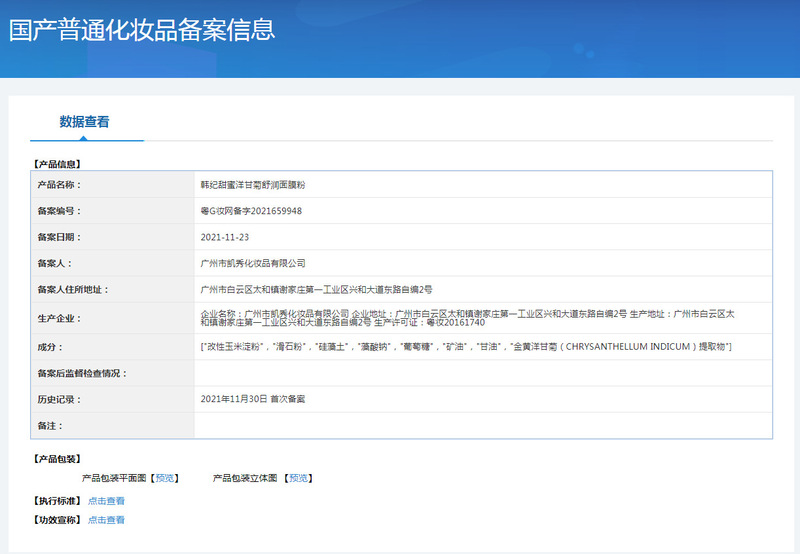The width and height of the screenshot is (800, 554).
Task: Click the 备案日期 row label
Action: point(59,237)
